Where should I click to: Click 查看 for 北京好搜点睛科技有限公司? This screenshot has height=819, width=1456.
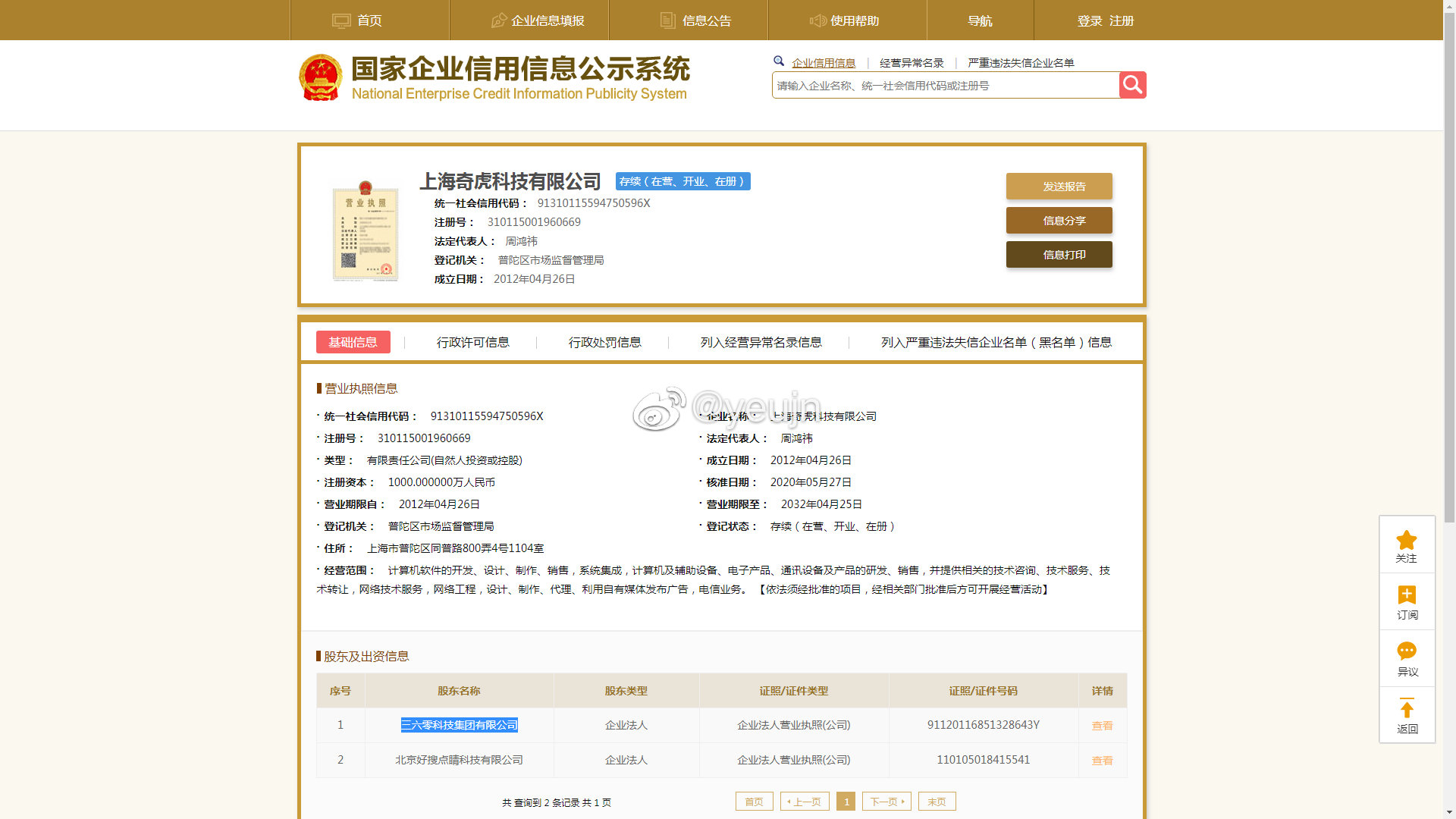pyautogui.click(x=1102, y=761)
